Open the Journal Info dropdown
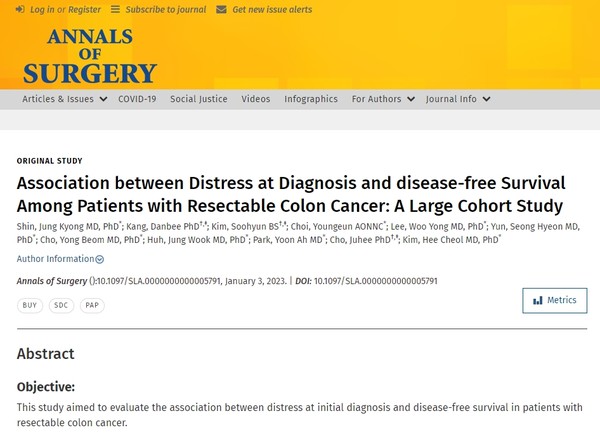This screenshot has height=437, width=600. click(x=458, y=99)
